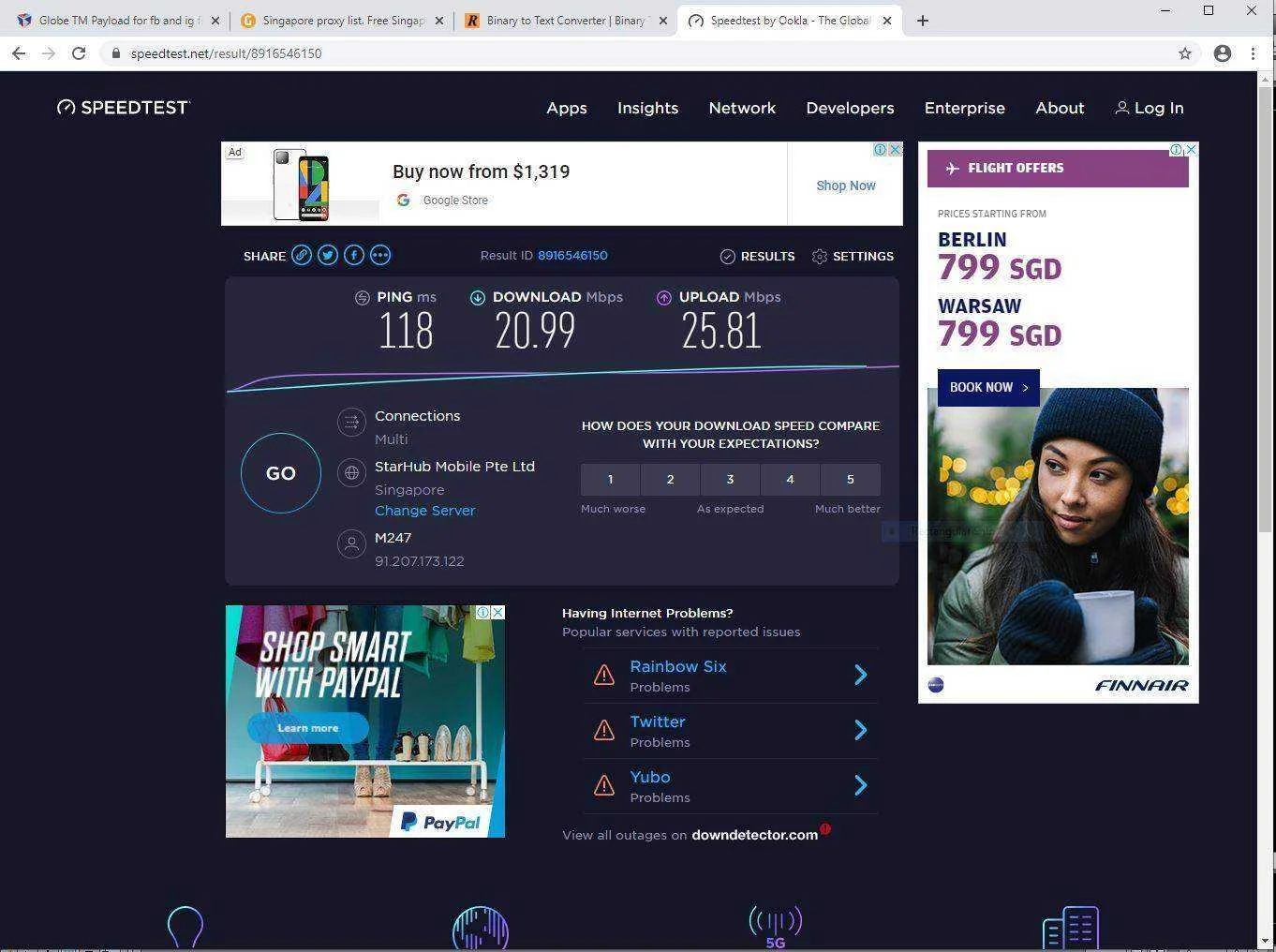Click the Connections icon
Image resolution: width=1276 pixels, height=952 pixels.
pos(351,422)
